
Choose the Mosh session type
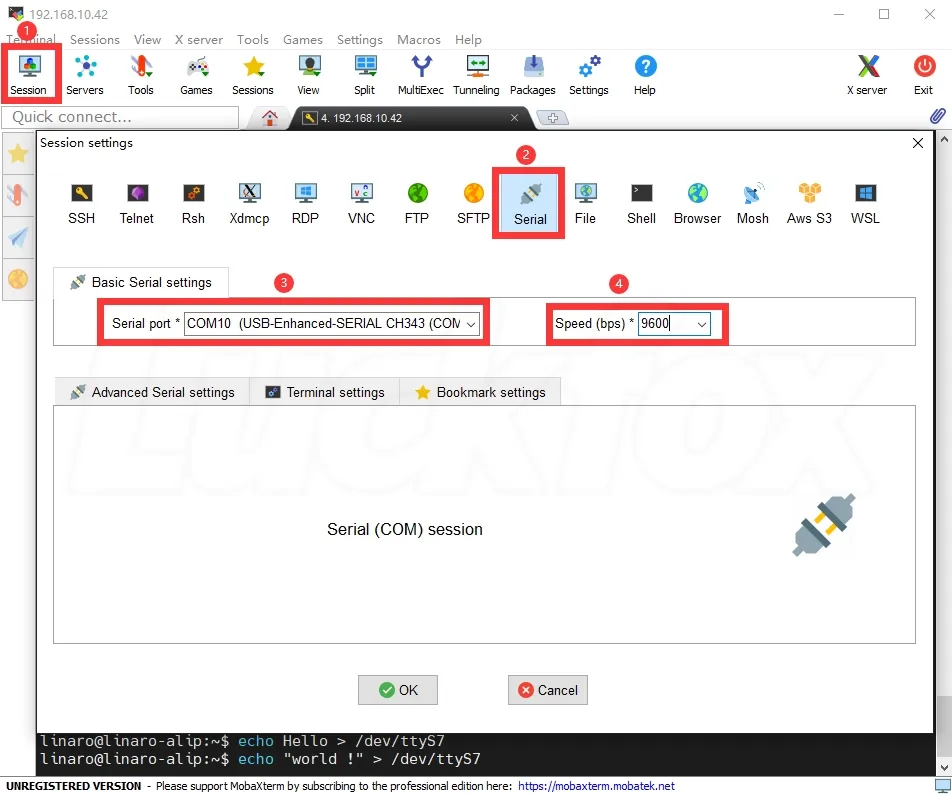point(753,203)
